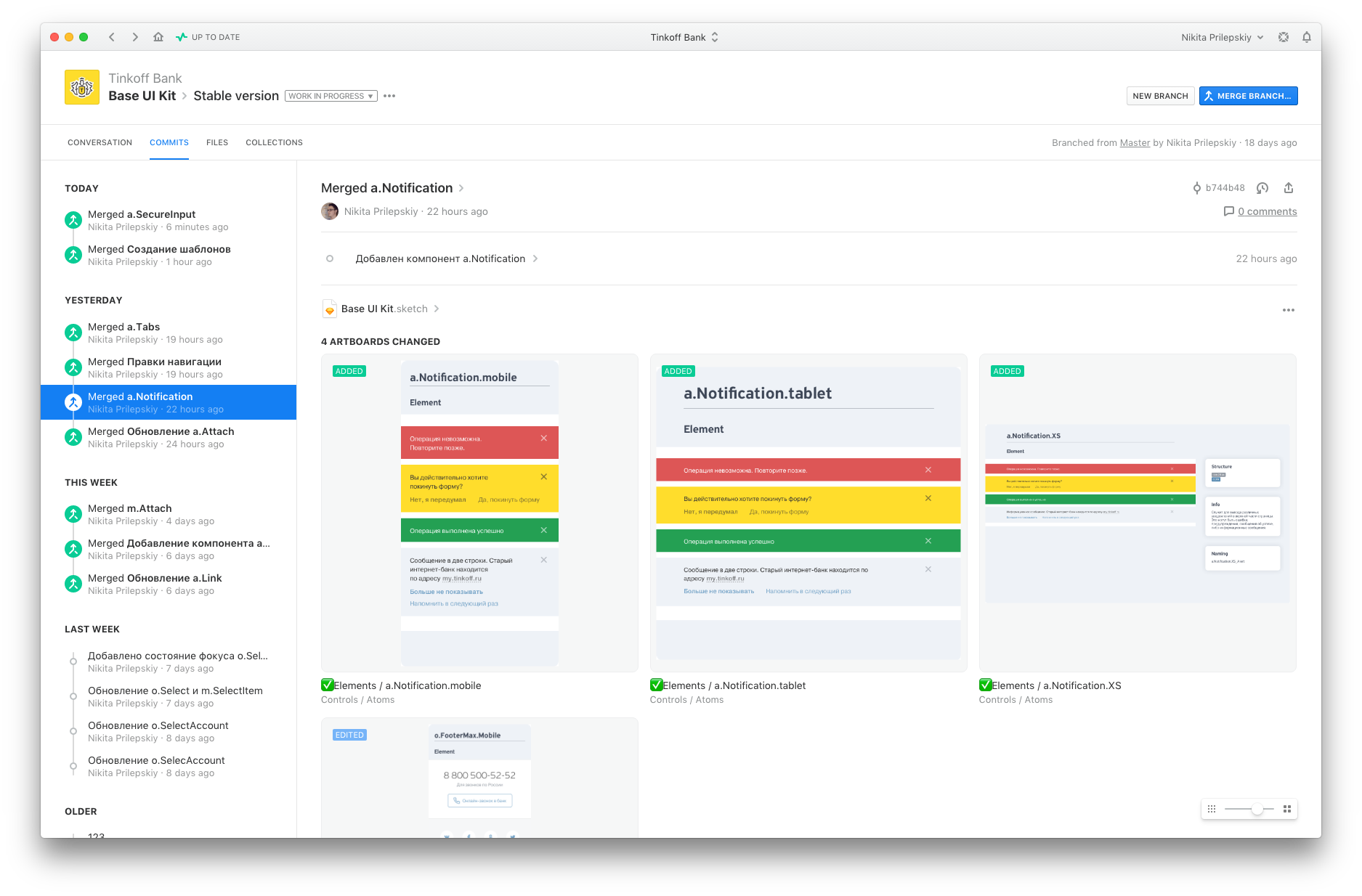The height and width of the screenshot is (896, 1362).
Task: Open the 0 comments link
Action: (1267, 211)
